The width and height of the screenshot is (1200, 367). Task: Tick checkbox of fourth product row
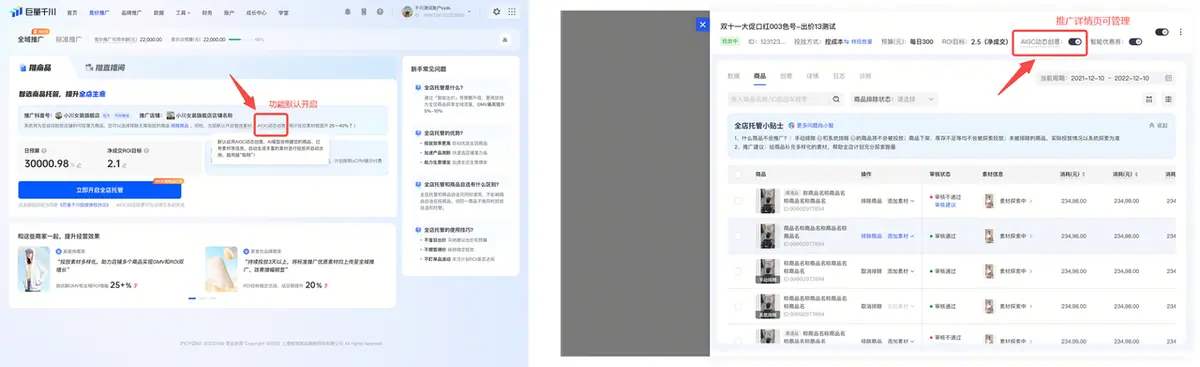point(738,306)
